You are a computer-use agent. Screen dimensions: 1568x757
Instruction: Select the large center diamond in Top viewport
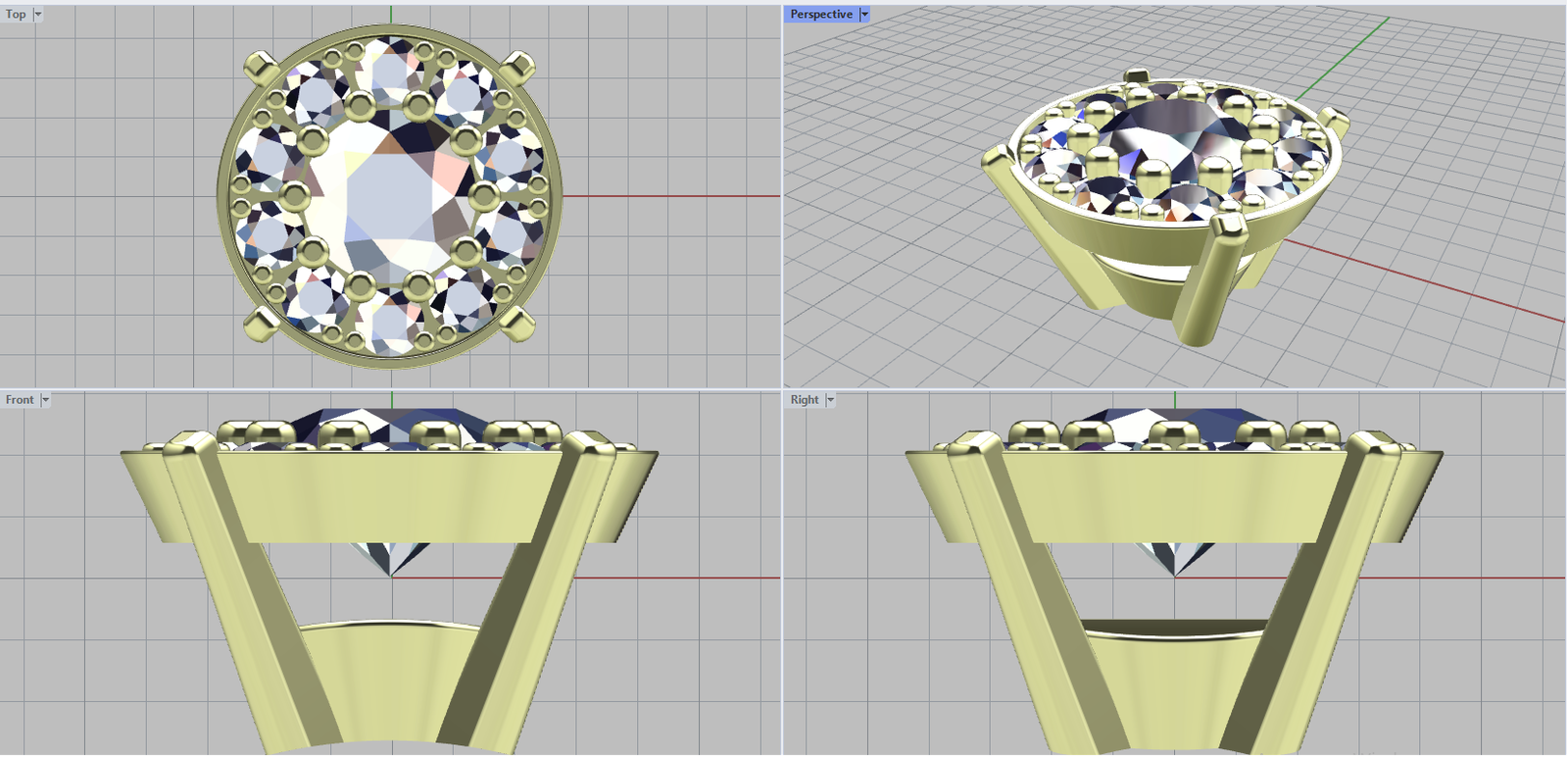(x=389, y=196)
